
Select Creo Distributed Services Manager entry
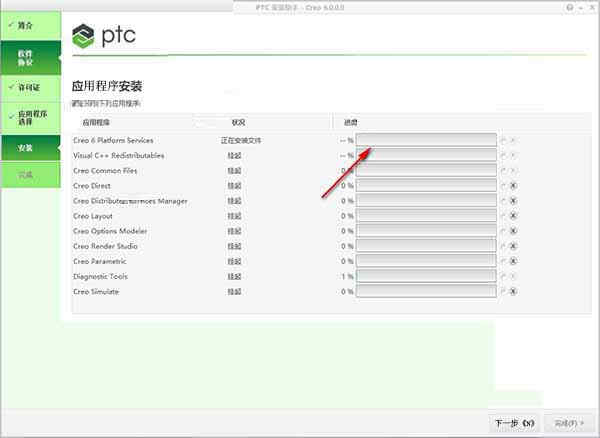click(130, 201)
